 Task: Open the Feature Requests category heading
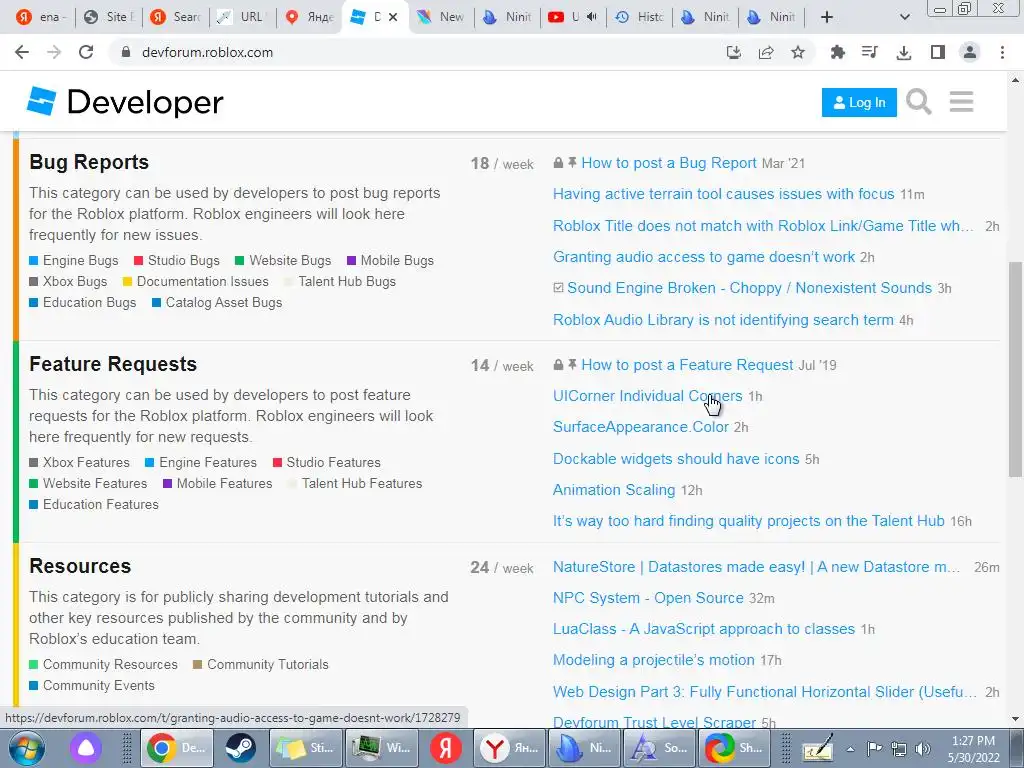click(x=113, y=364)
